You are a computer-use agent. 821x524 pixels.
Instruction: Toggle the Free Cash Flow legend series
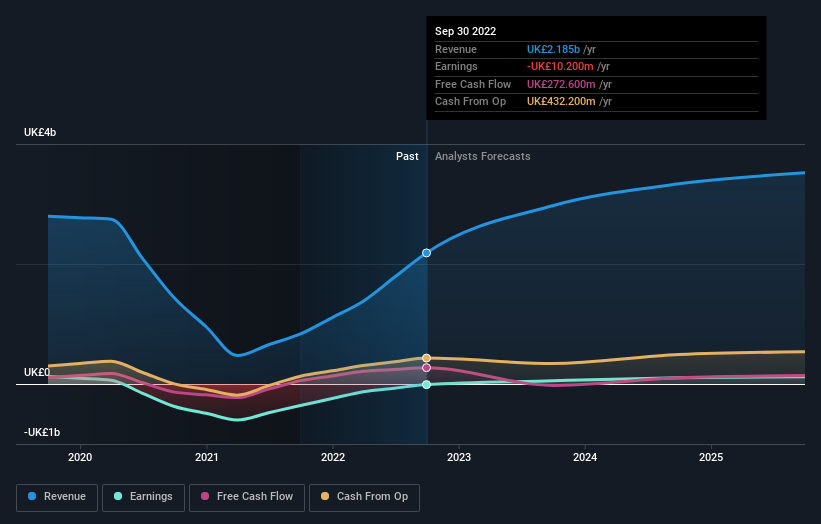(x=247, y=497)
